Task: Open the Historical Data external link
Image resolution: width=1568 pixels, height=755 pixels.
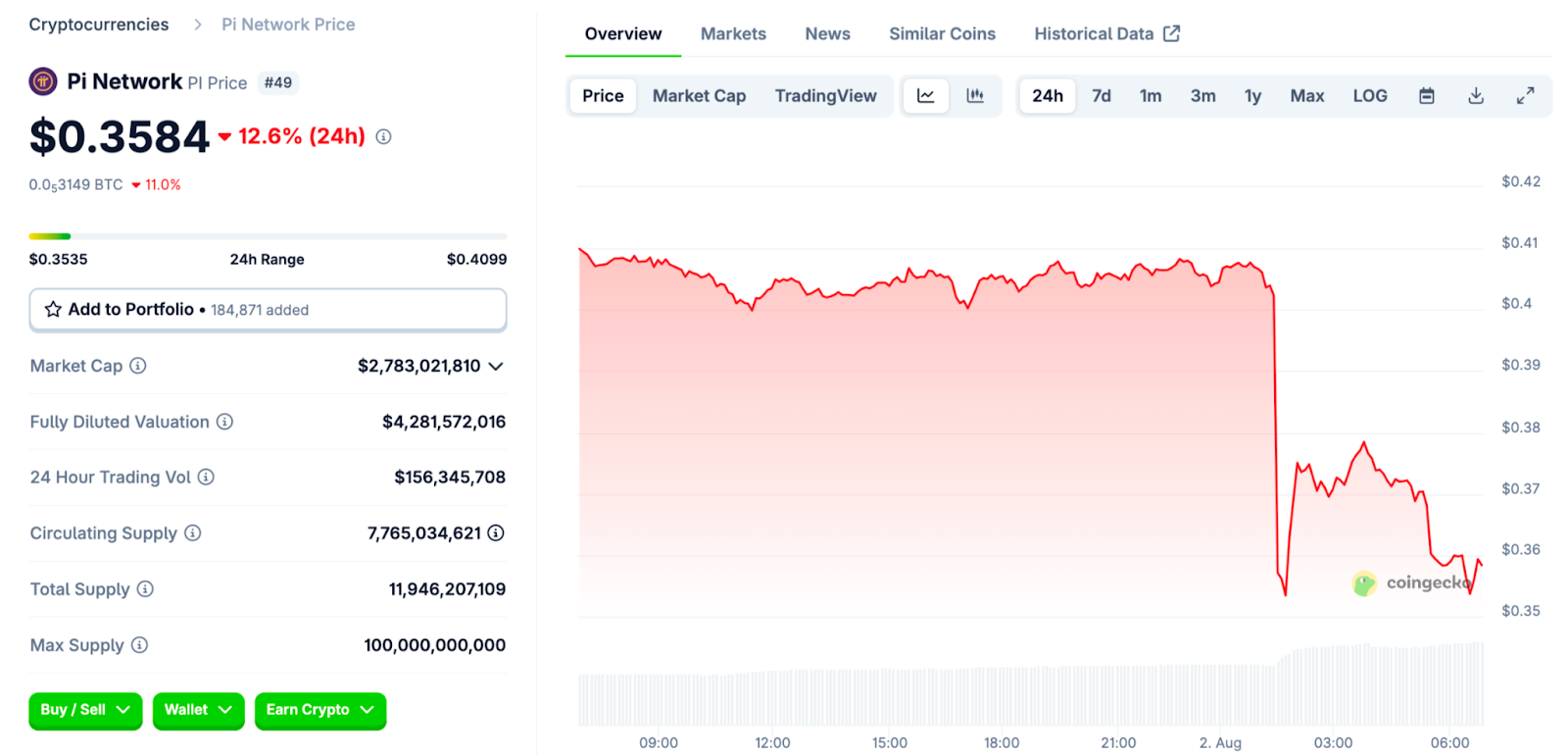Action: point(1106,34)
